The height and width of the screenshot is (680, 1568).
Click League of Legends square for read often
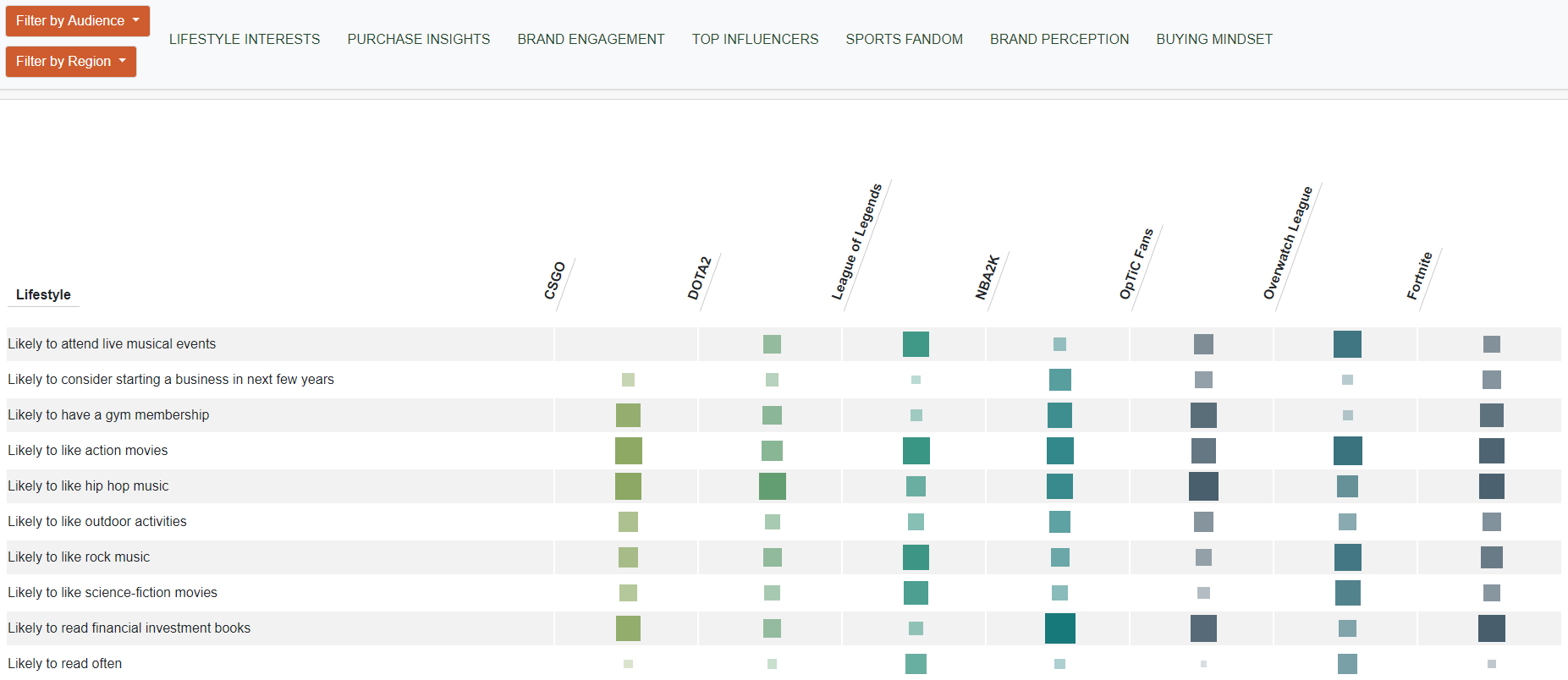tap(916, 664)
